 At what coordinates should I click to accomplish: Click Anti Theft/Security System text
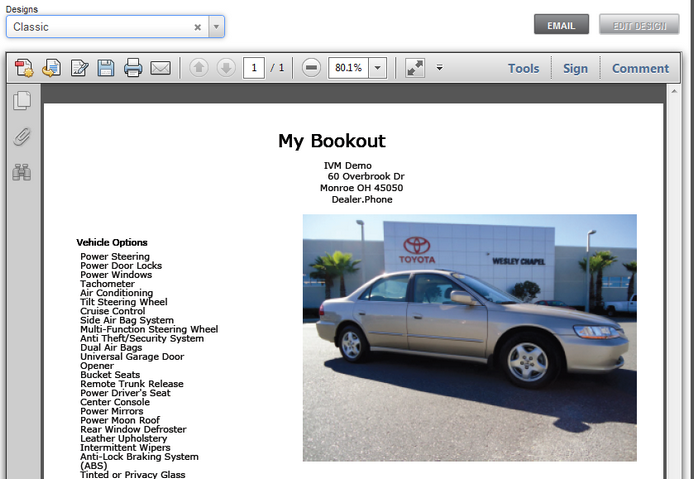pos(142,338)
